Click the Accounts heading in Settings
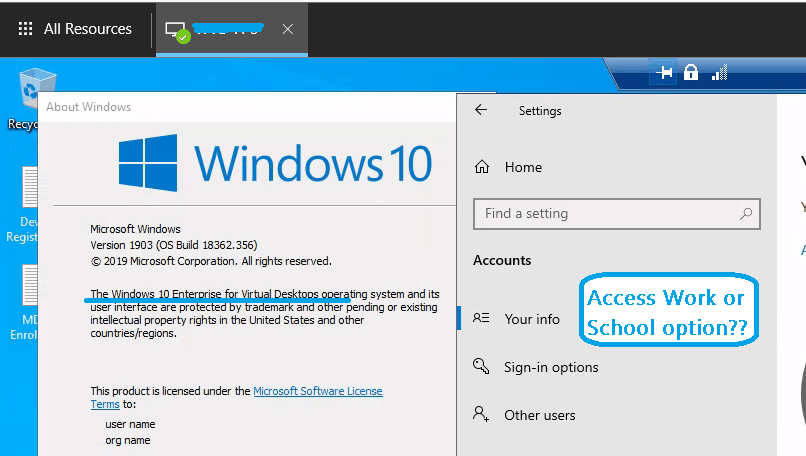The image size is (806, 456). pyautogui.click(x=502, y=261)
